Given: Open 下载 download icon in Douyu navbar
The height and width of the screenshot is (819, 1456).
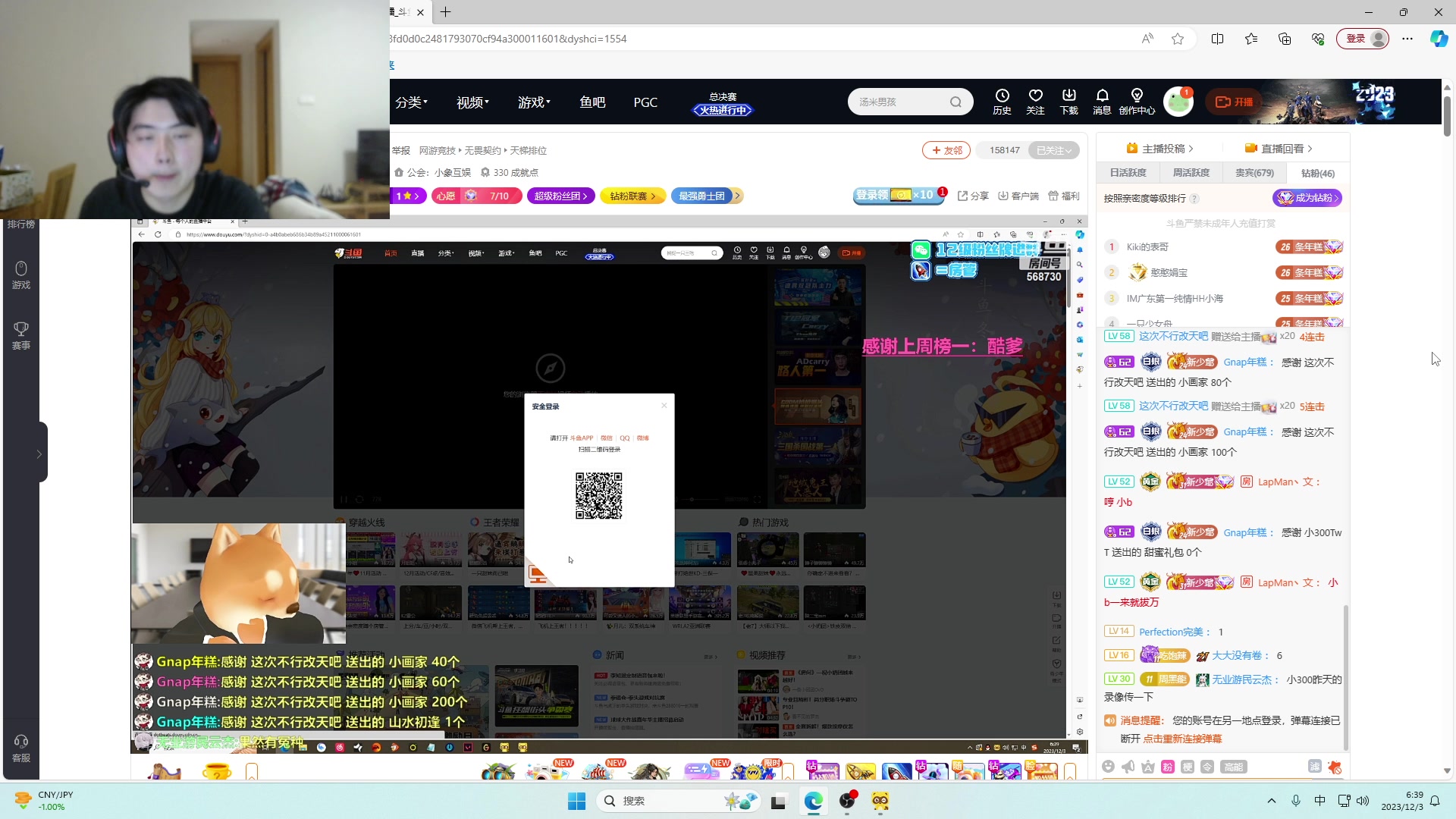Looking at the screenshot, I should coord(1068,101).
